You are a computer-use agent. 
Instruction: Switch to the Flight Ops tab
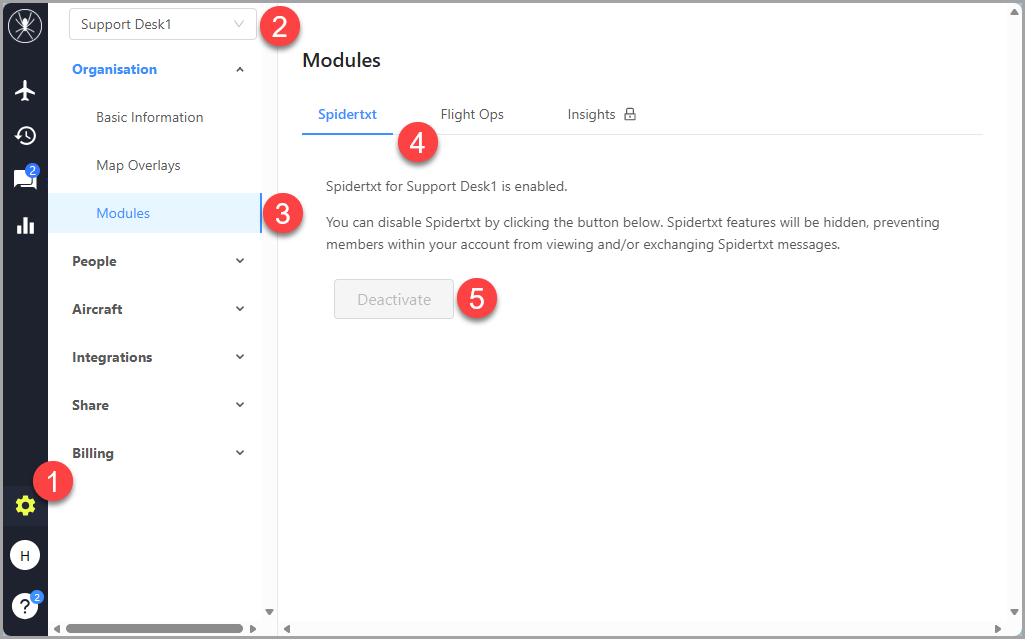point(472,114)
